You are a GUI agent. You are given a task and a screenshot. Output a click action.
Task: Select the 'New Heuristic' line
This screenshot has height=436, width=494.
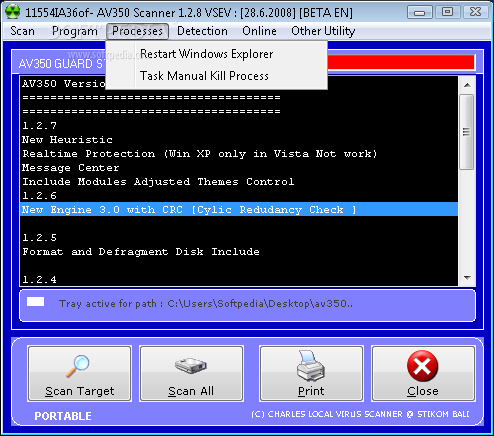[239, 139]
